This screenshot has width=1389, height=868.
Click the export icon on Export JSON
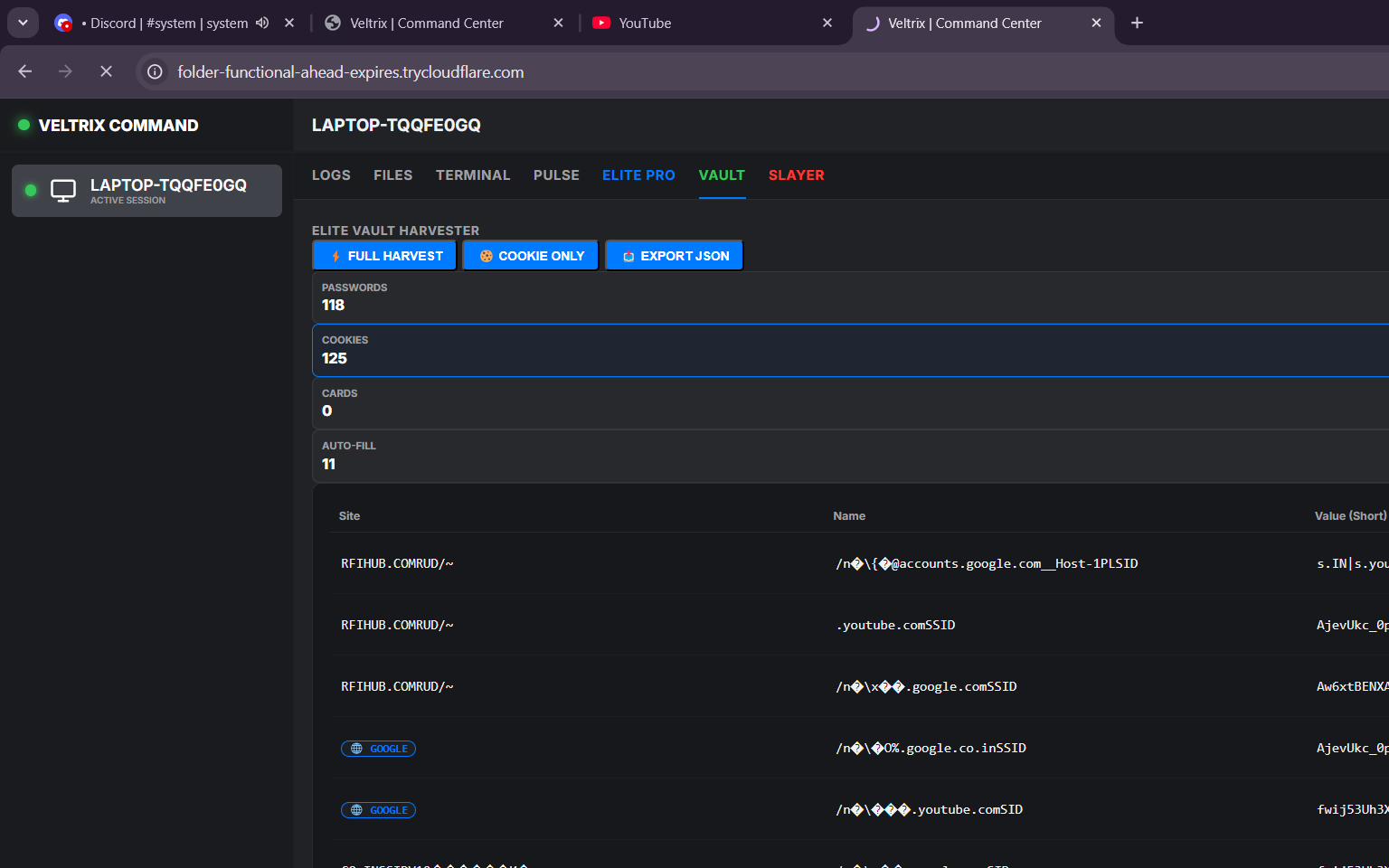[628, 256]
